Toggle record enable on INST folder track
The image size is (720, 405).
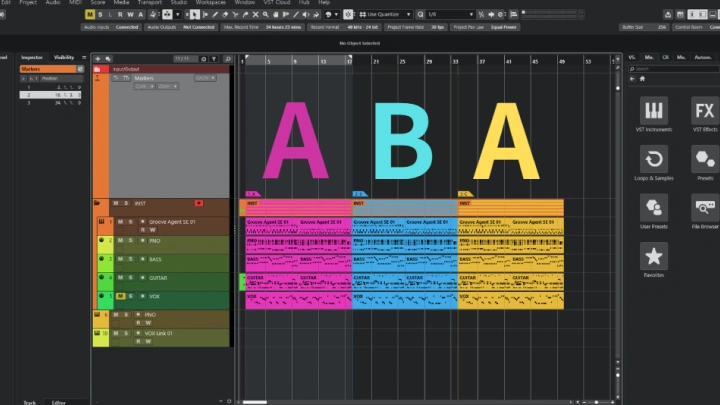pos(199,203)
